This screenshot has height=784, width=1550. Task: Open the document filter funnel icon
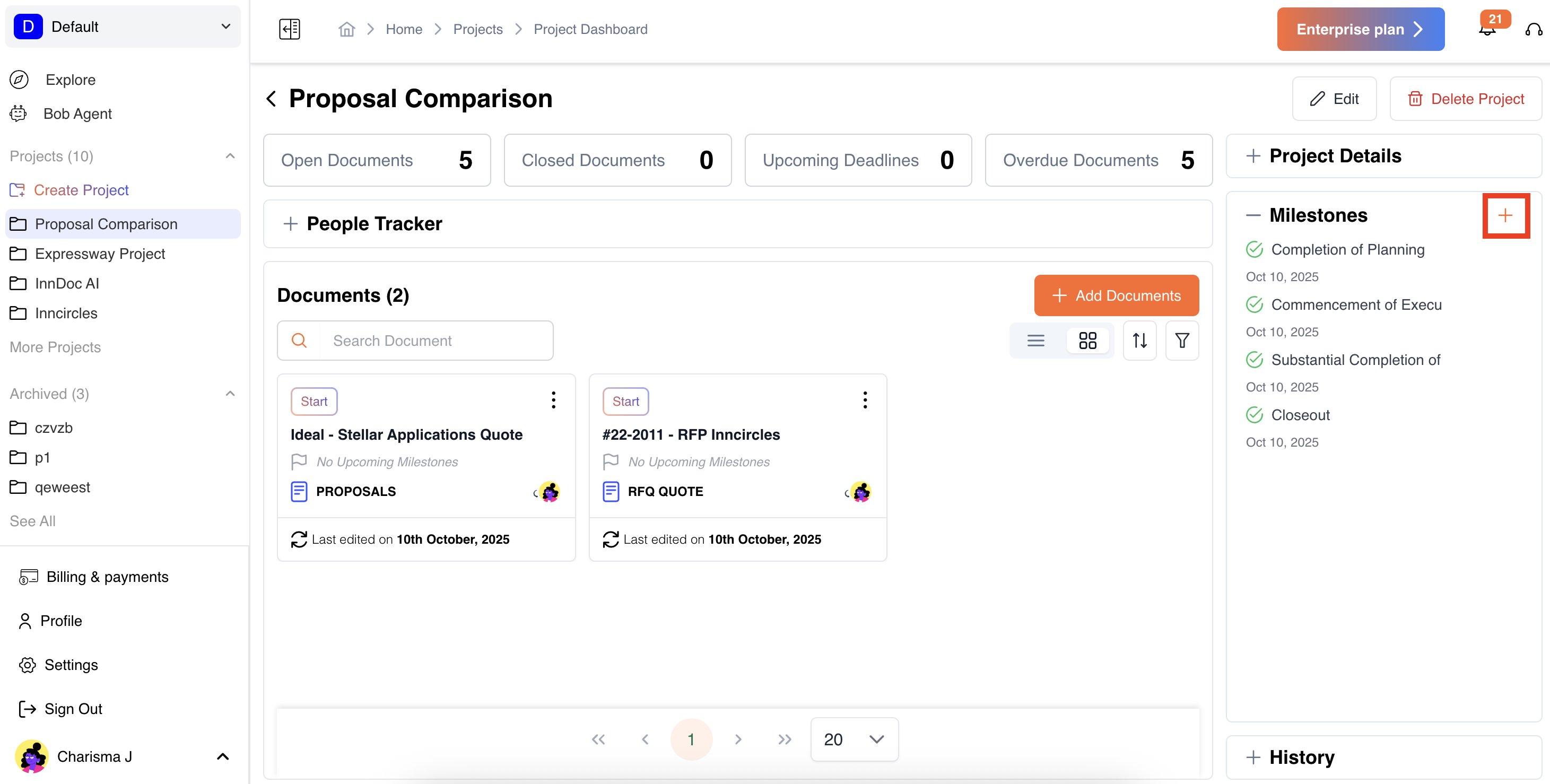pyautogui.click(x=1182, y=341)
